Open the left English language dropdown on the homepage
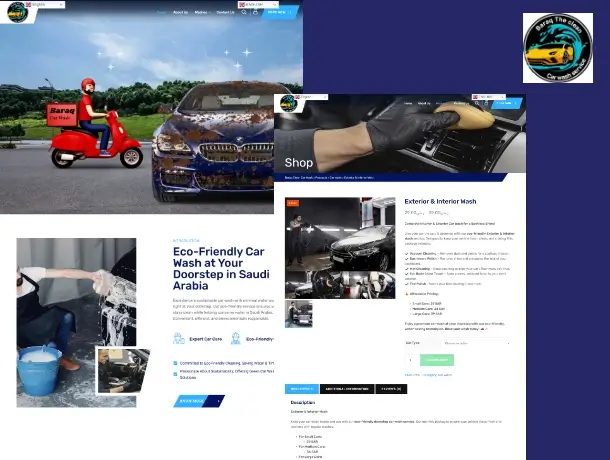 pos(44,5)
